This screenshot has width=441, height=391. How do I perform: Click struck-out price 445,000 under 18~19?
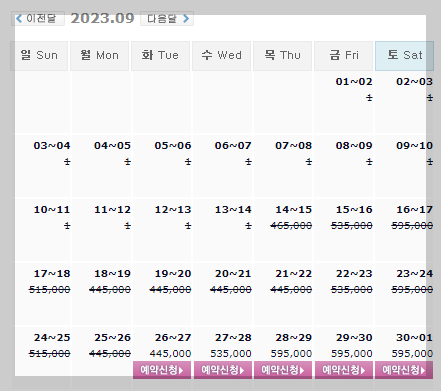110,290
